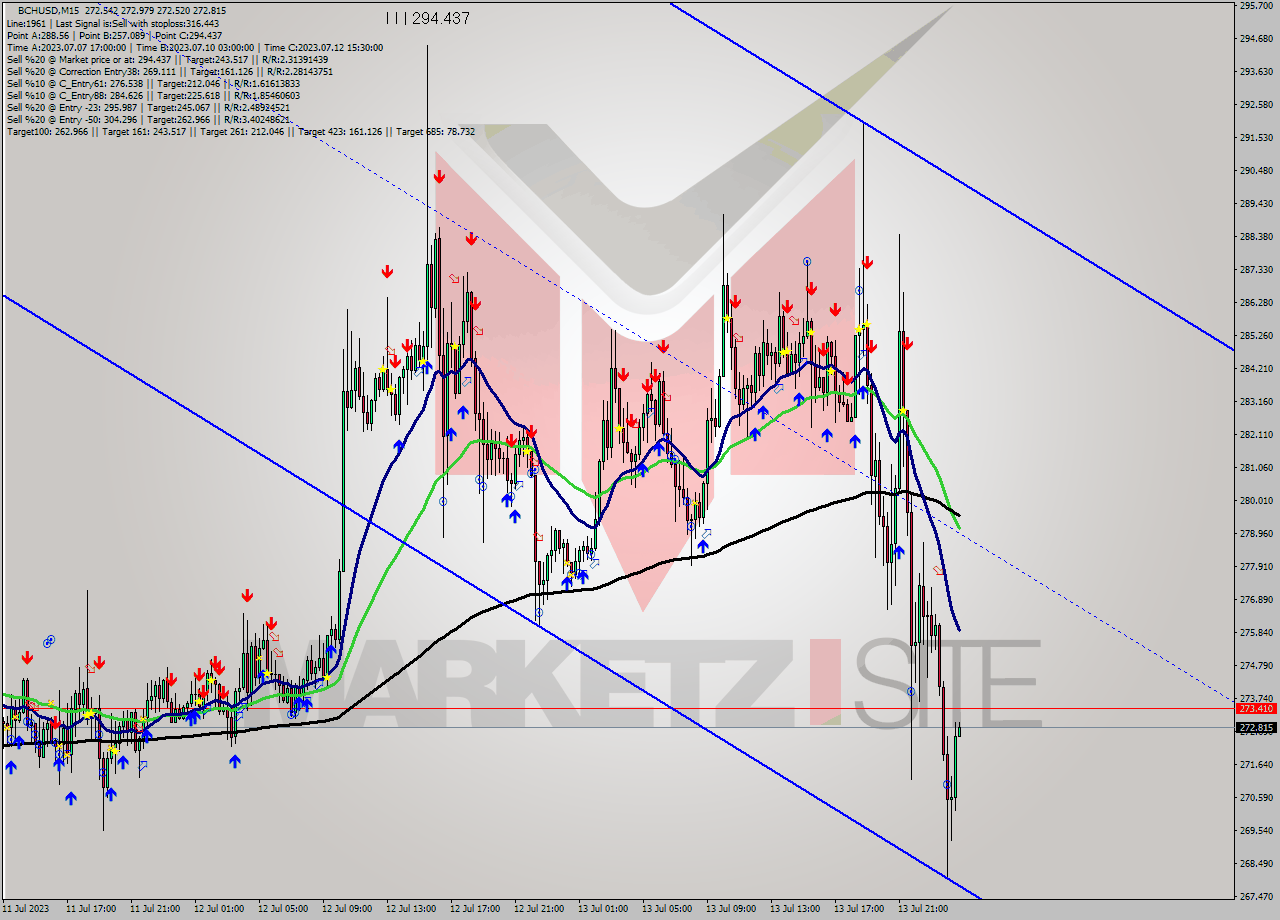1280x920 pixels.
Task: Click the 'Sell %10 @ C_Entry88' line
Action: [x=152, y=95]
